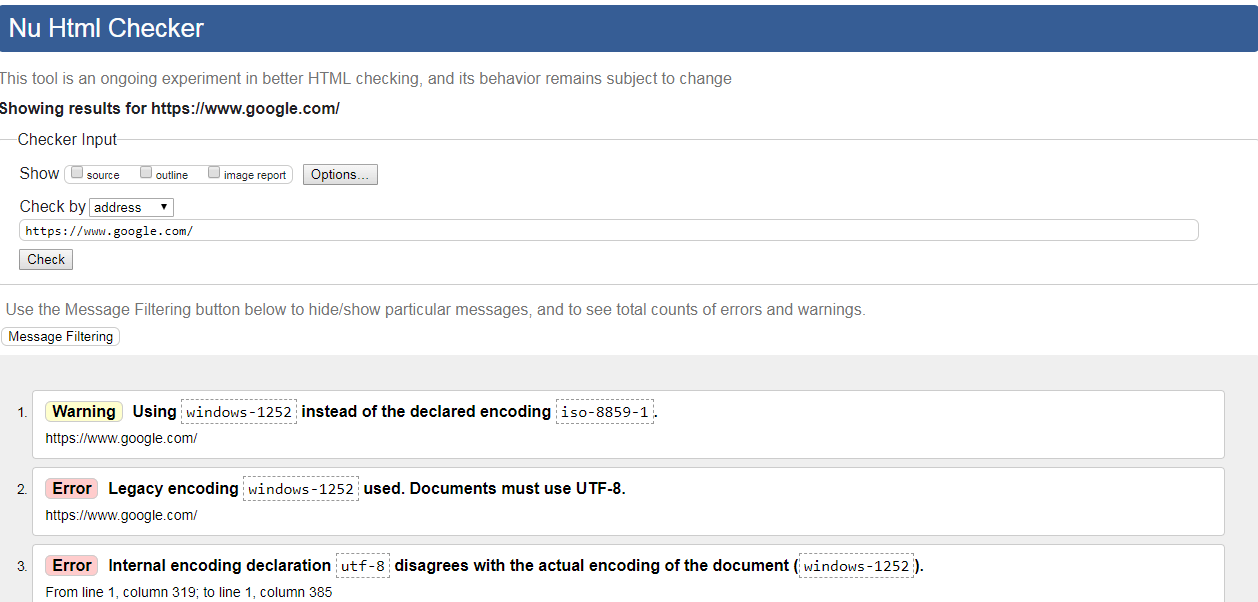Click the "Showing results for" heading
Viewport: 1258px width, 602px height.
tap(170, 108)
